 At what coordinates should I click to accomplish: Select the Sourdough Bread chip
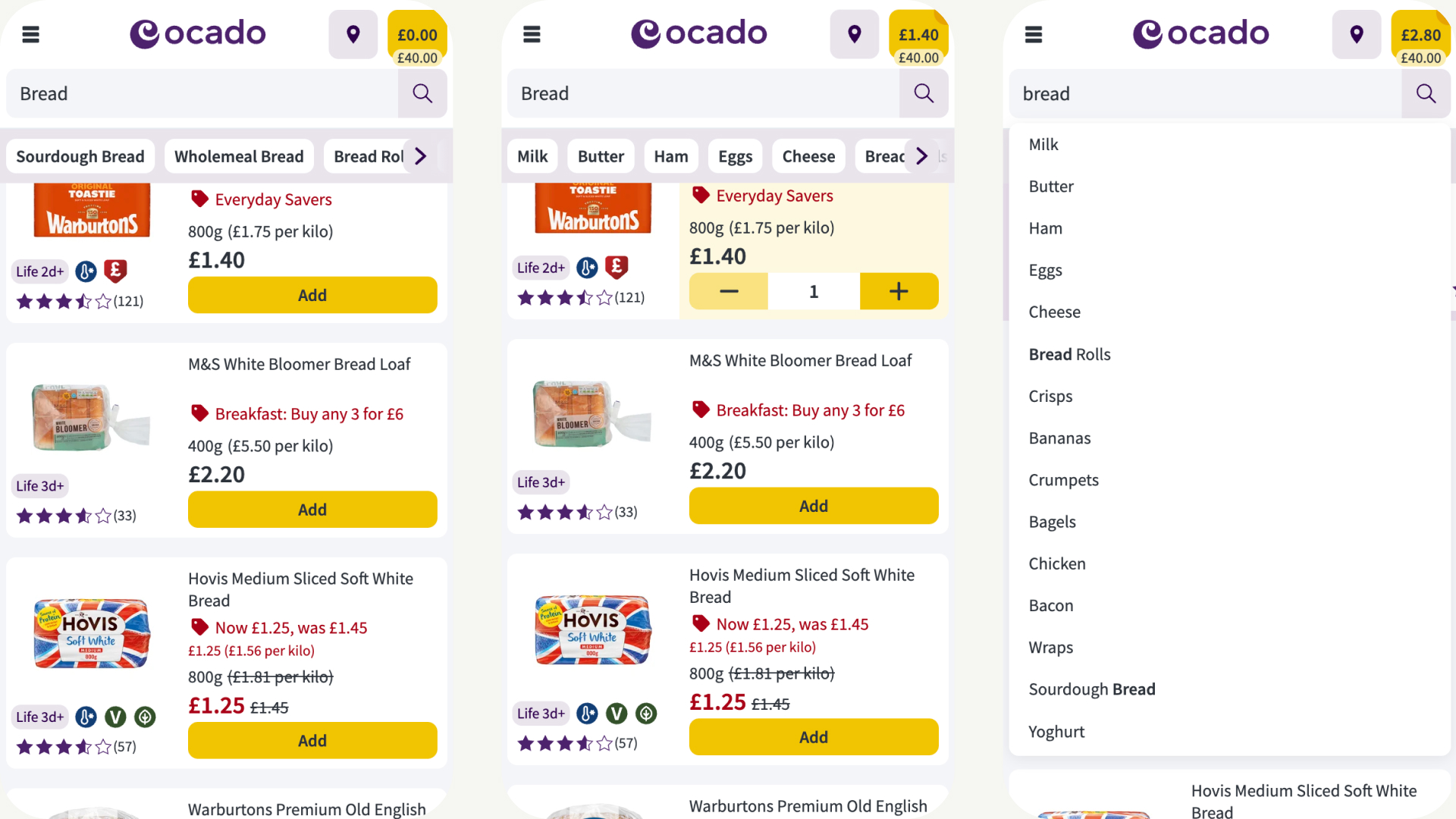(80, 156)
